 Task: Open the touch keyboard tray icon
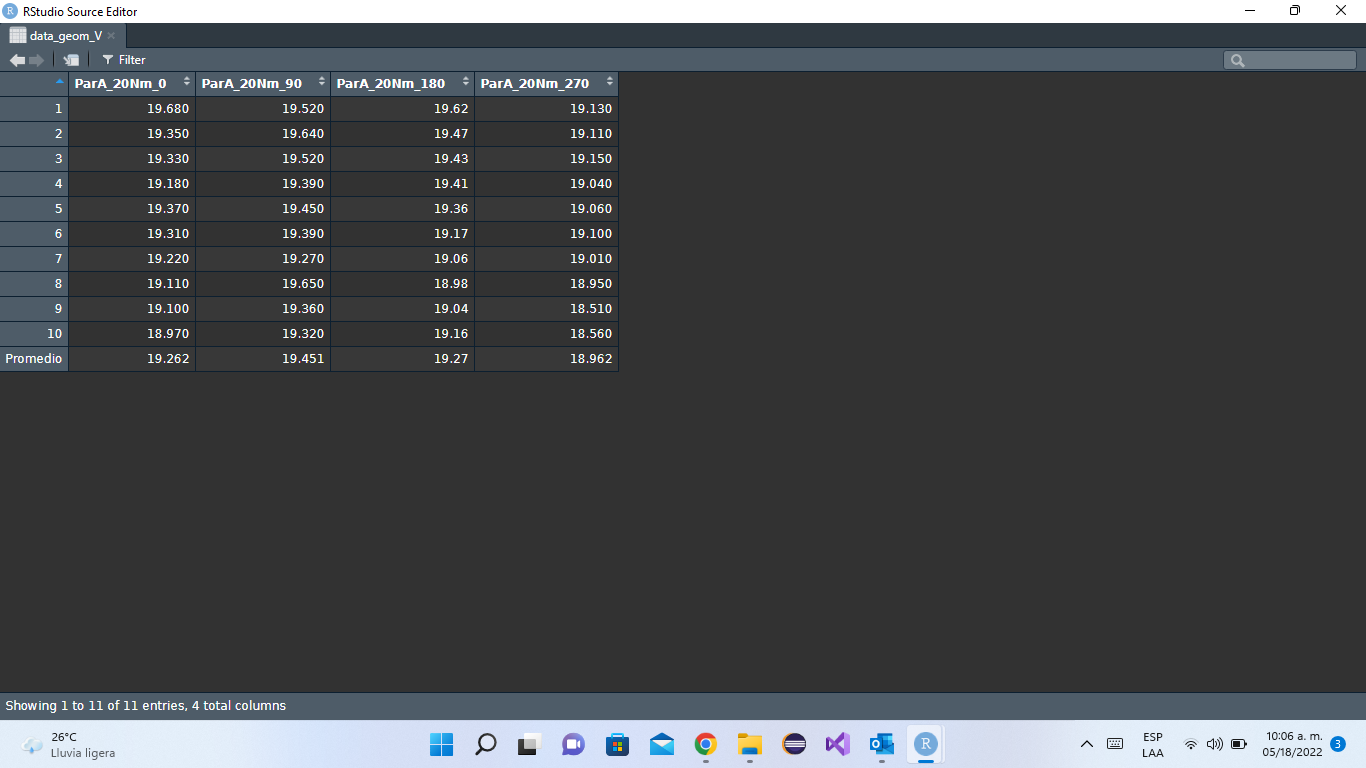tap(1115, 744)
